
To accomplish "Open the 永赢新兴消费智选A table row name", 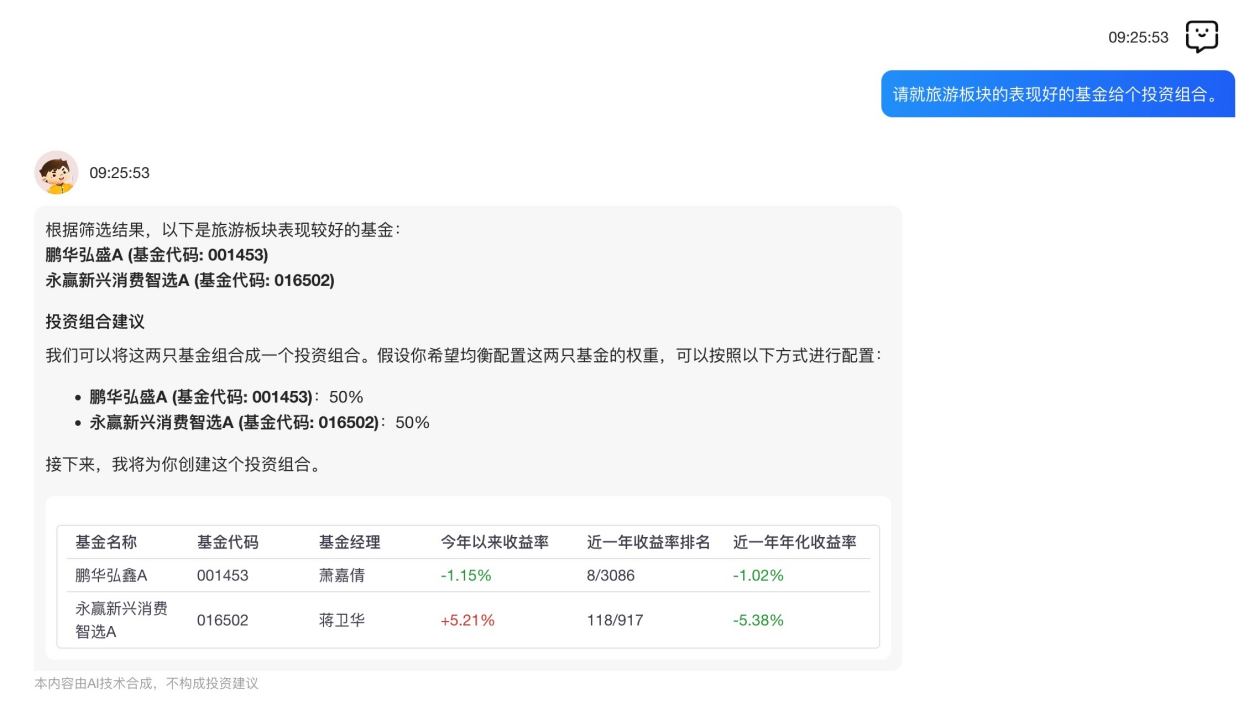I will [x=121, y=620].
